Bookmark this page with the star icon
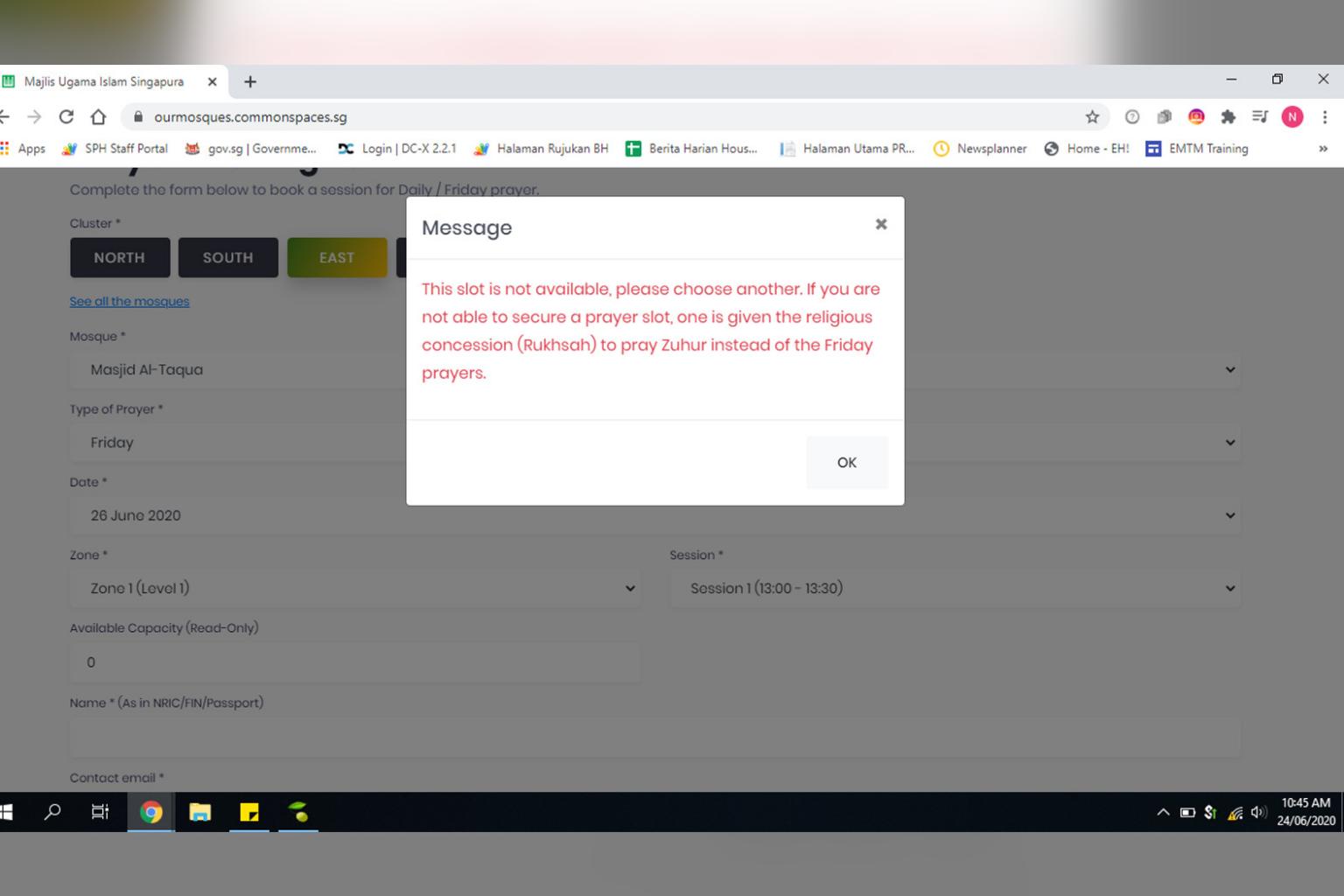This screenshot has height=896, width=1344. point(1092,116)
